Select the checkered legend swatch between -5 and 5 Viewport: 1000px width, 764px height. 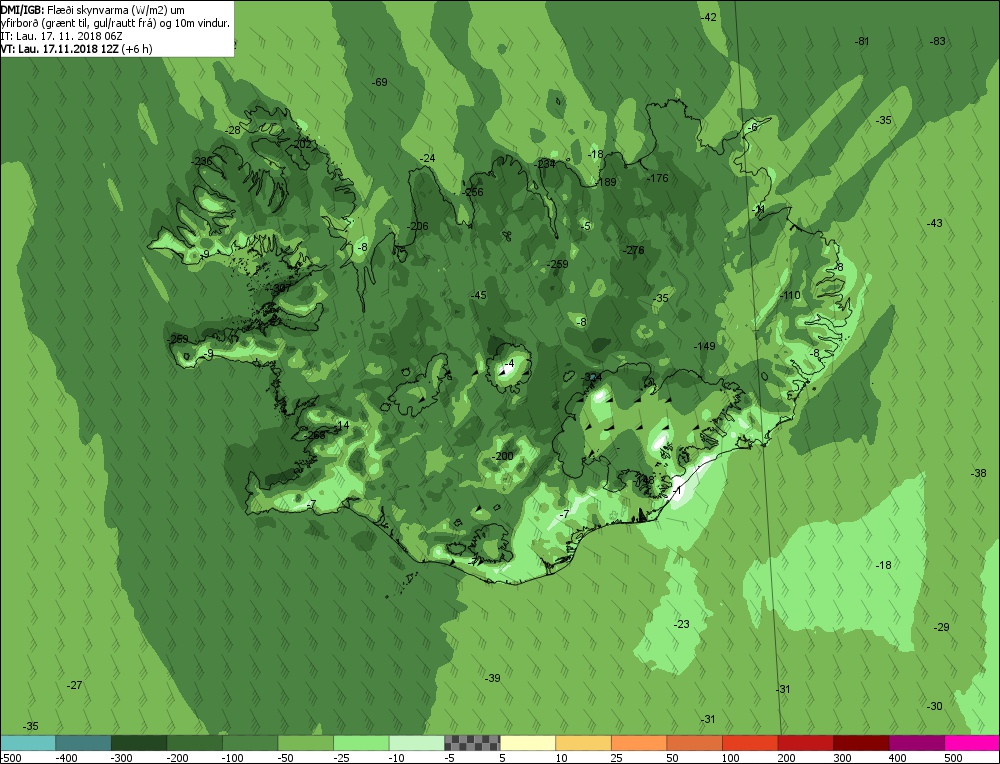[x=472, y=743]
